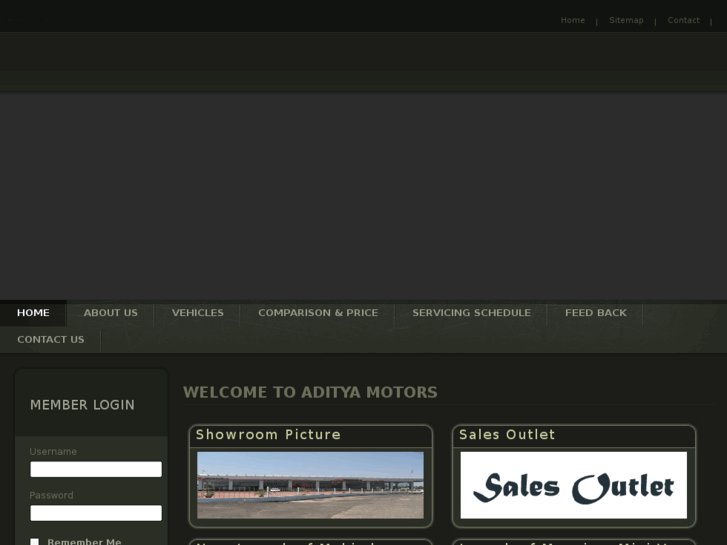Open COMPARISON & PRICE page

[318, 313]
